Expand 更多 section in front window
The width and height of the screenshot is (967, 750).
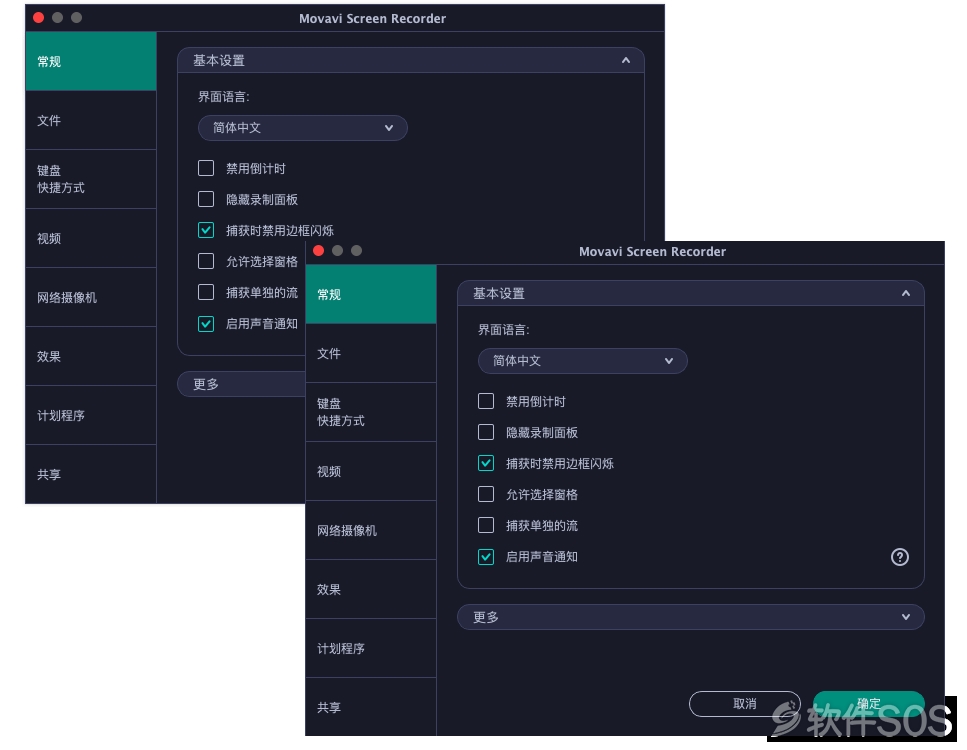click(691, 617)
